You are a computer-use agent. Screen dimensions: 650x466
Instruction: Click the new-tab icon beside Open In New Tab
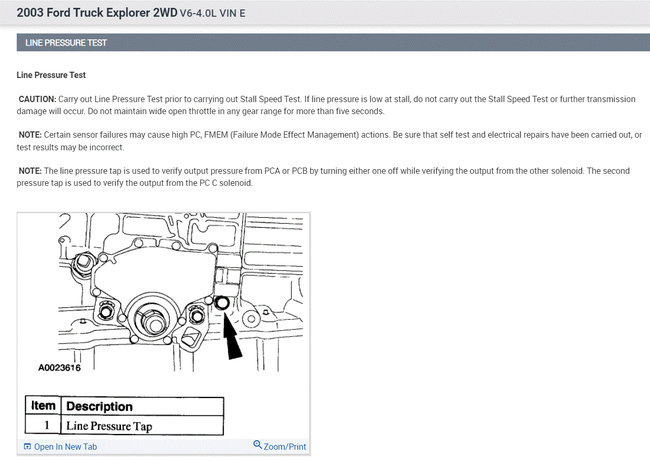pos(27,447)
